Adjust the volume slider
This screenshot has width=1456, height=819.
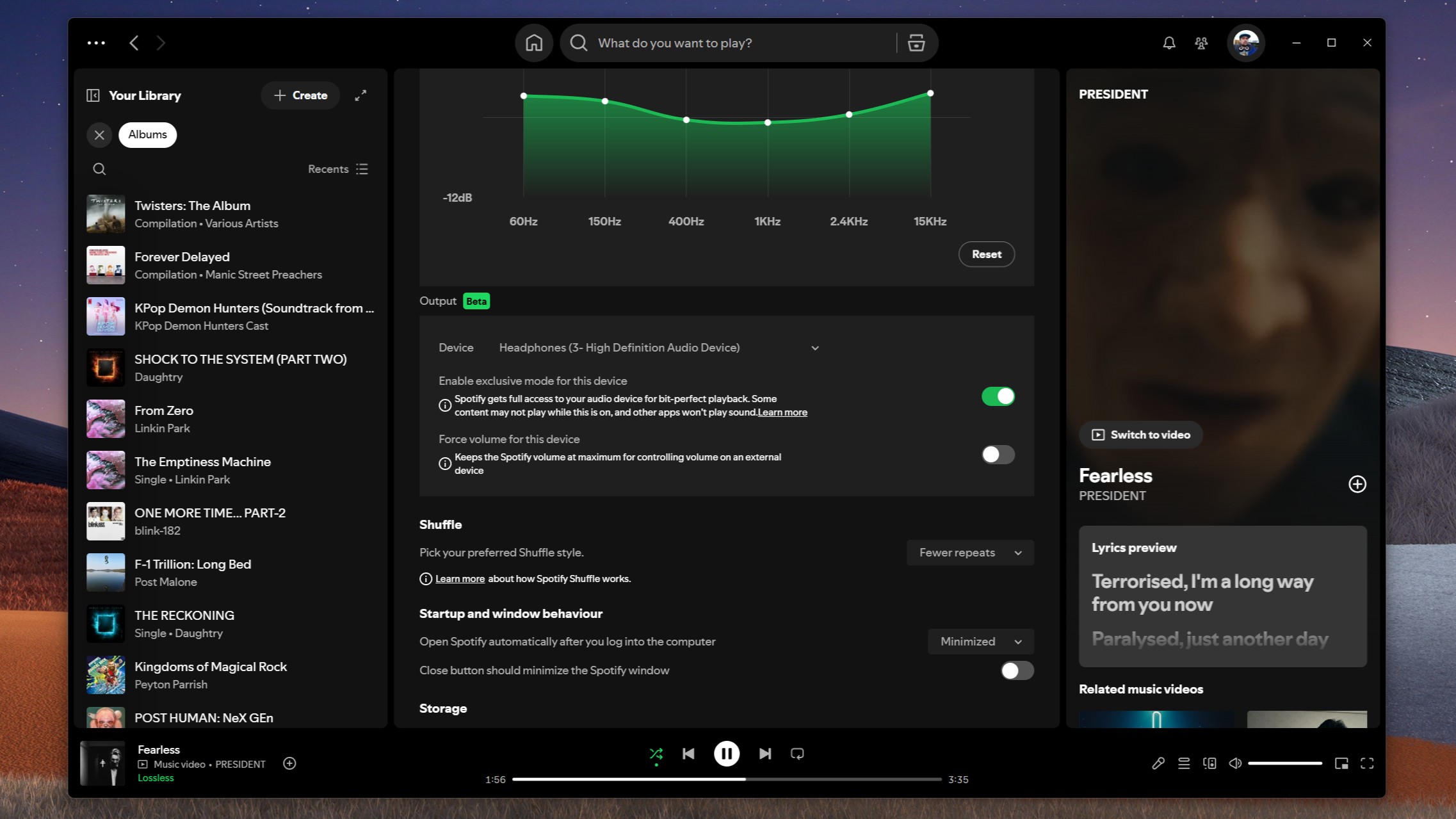(1285, 763)
